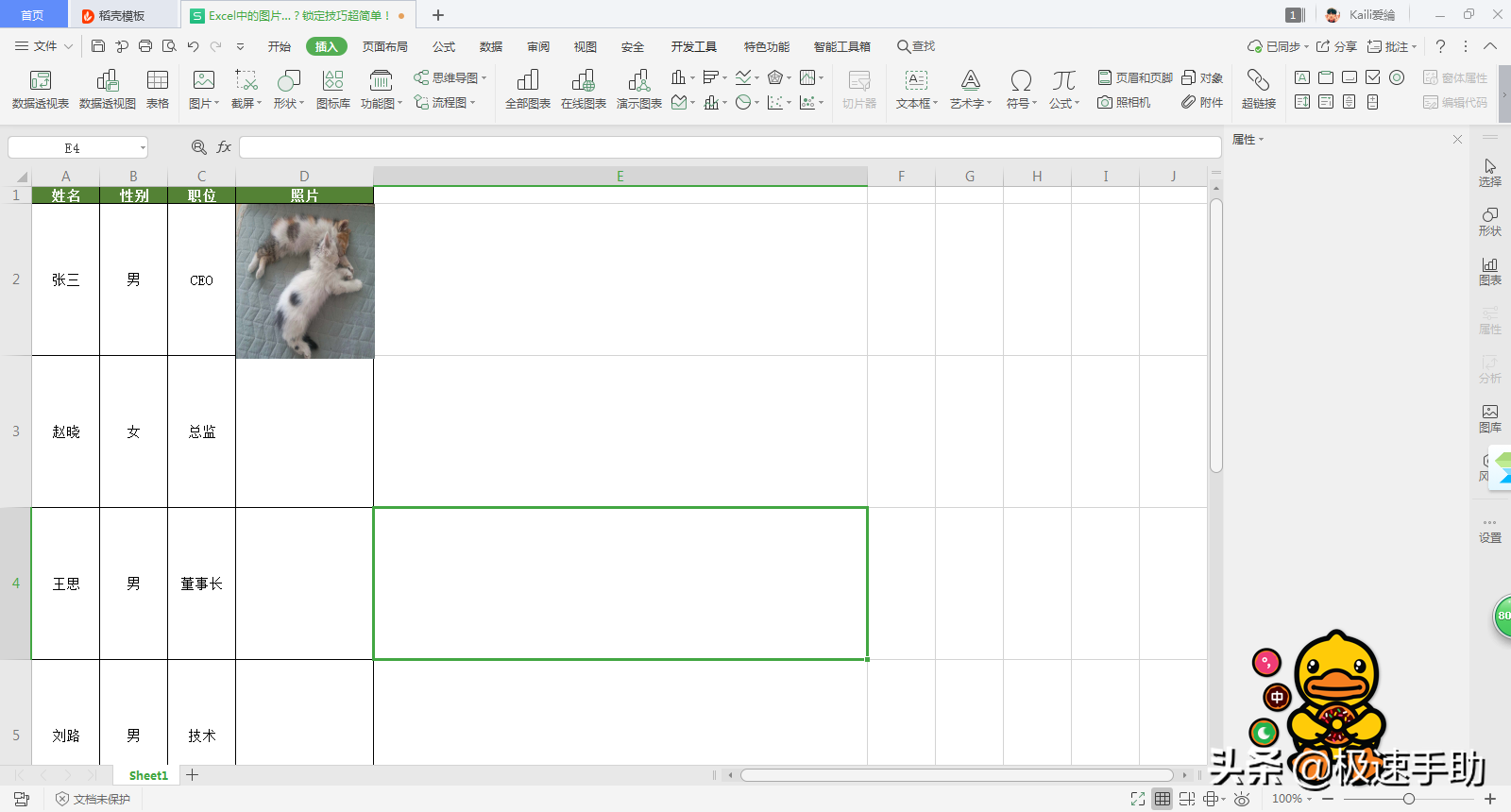The width and height of the screenshot is (1511, 812).
Task: Open the camera tool (照相机)
Action: click(x=1124, y=102)
